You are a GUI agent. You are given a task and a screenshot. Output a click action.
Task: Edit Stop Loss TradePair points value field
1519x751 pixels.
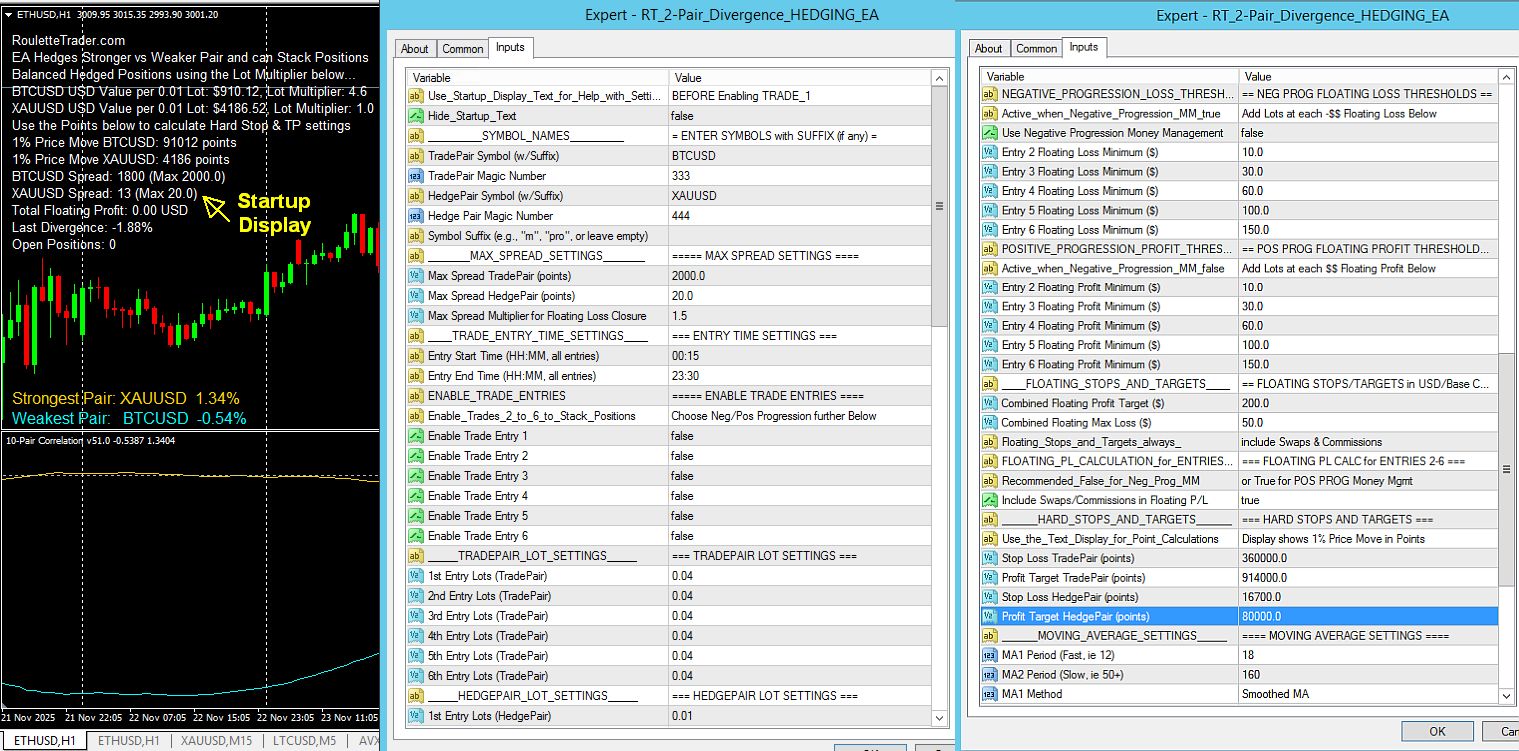tap(1368, 558)
